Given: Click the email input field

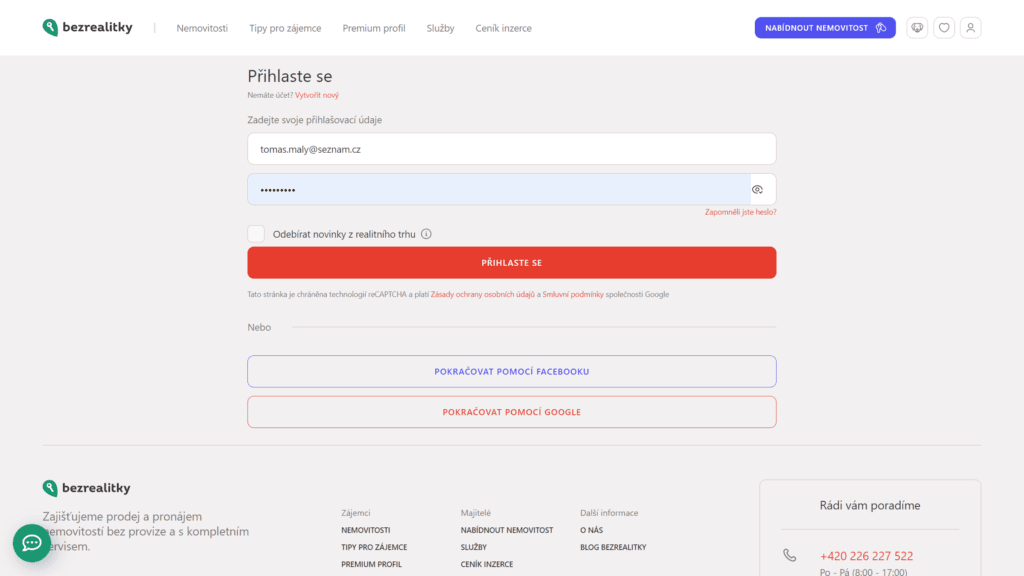Looking at the screenshot, I should tap(511, 149).
